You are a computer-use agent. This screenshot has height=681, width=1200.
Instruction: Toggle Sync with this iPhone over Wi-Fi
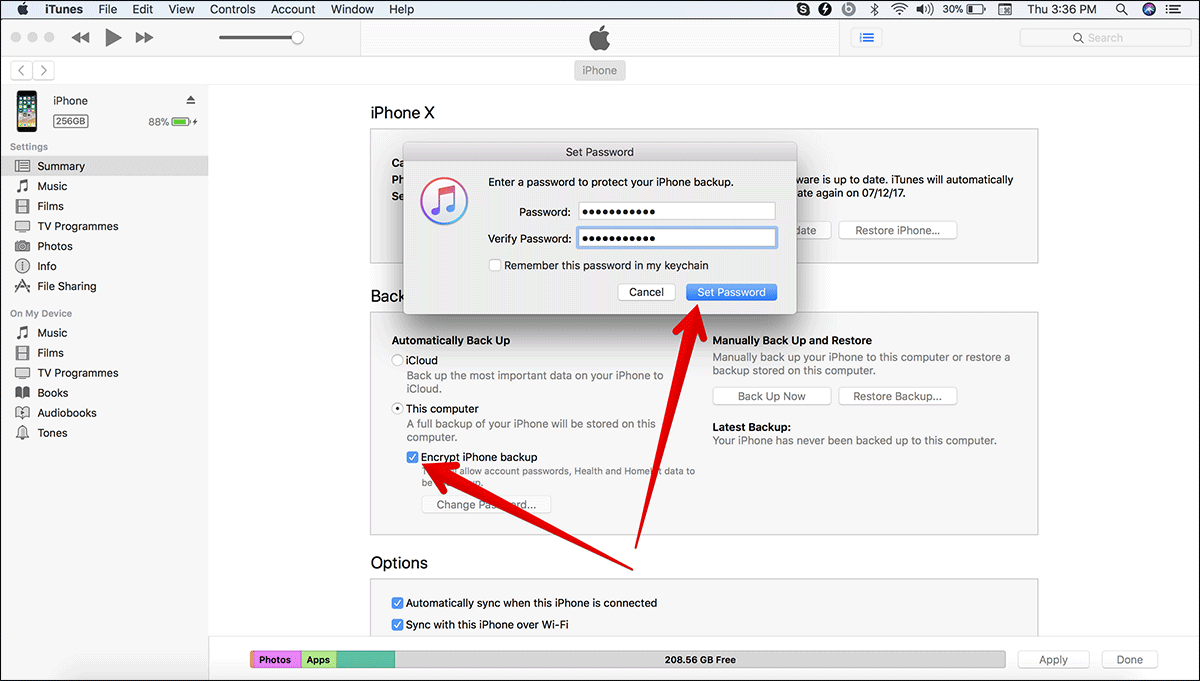(x=398, y=625)
